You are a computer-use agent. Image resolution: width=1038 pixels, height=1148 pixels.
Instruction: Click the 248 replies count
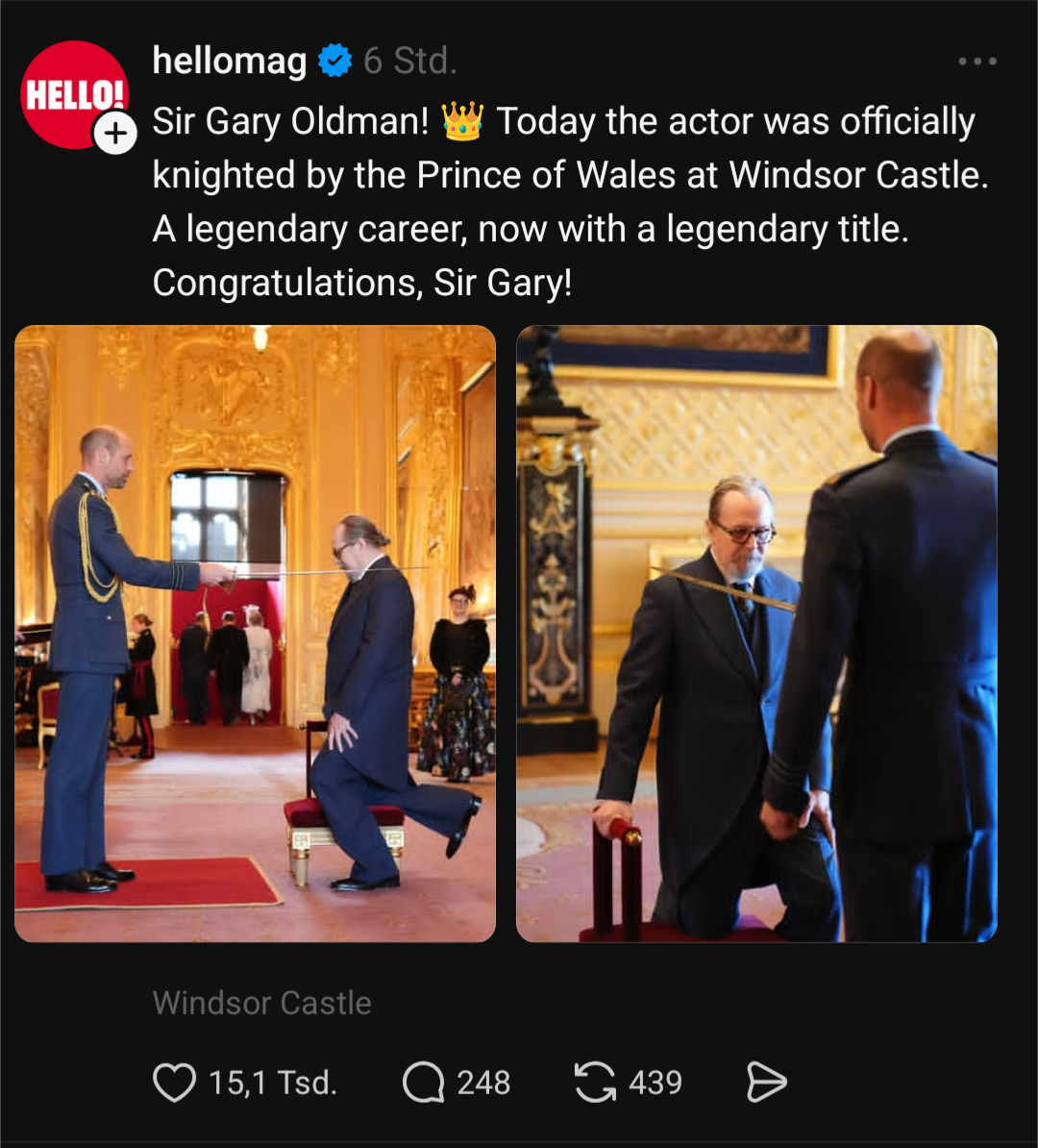[483, 1082]
